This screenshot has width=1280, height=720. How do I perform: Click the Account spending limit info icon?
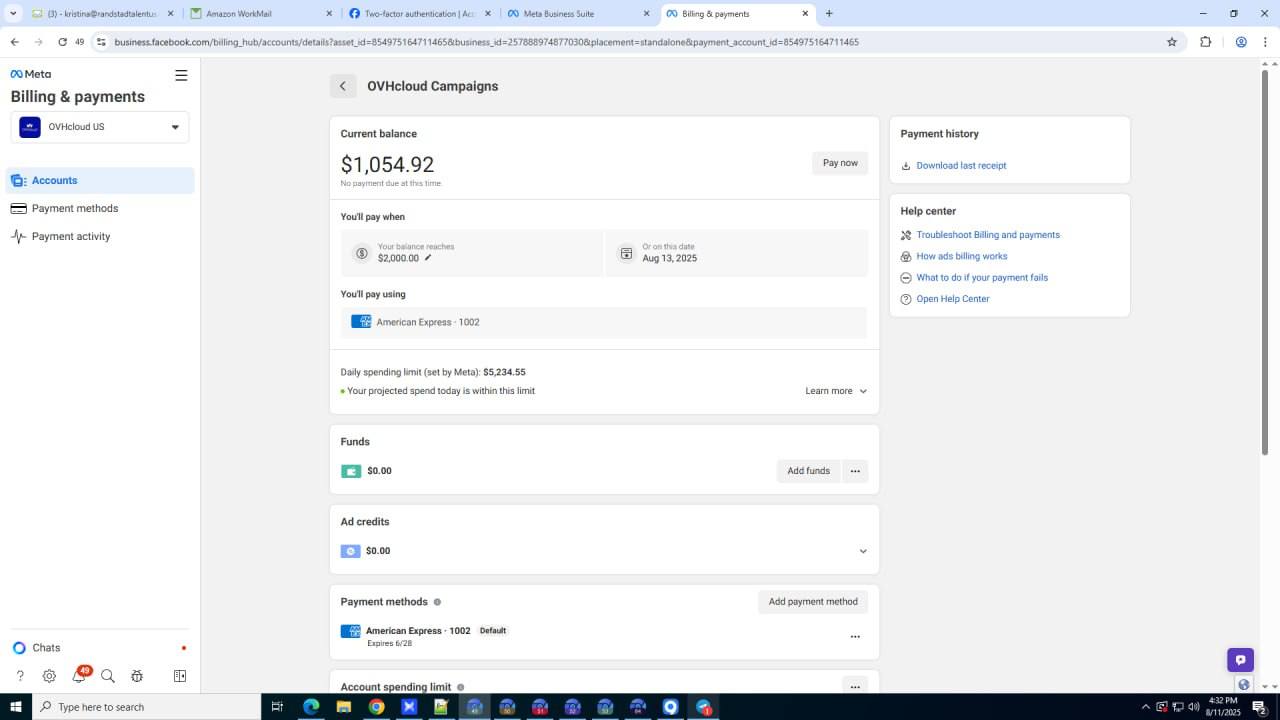click(461, 687)
